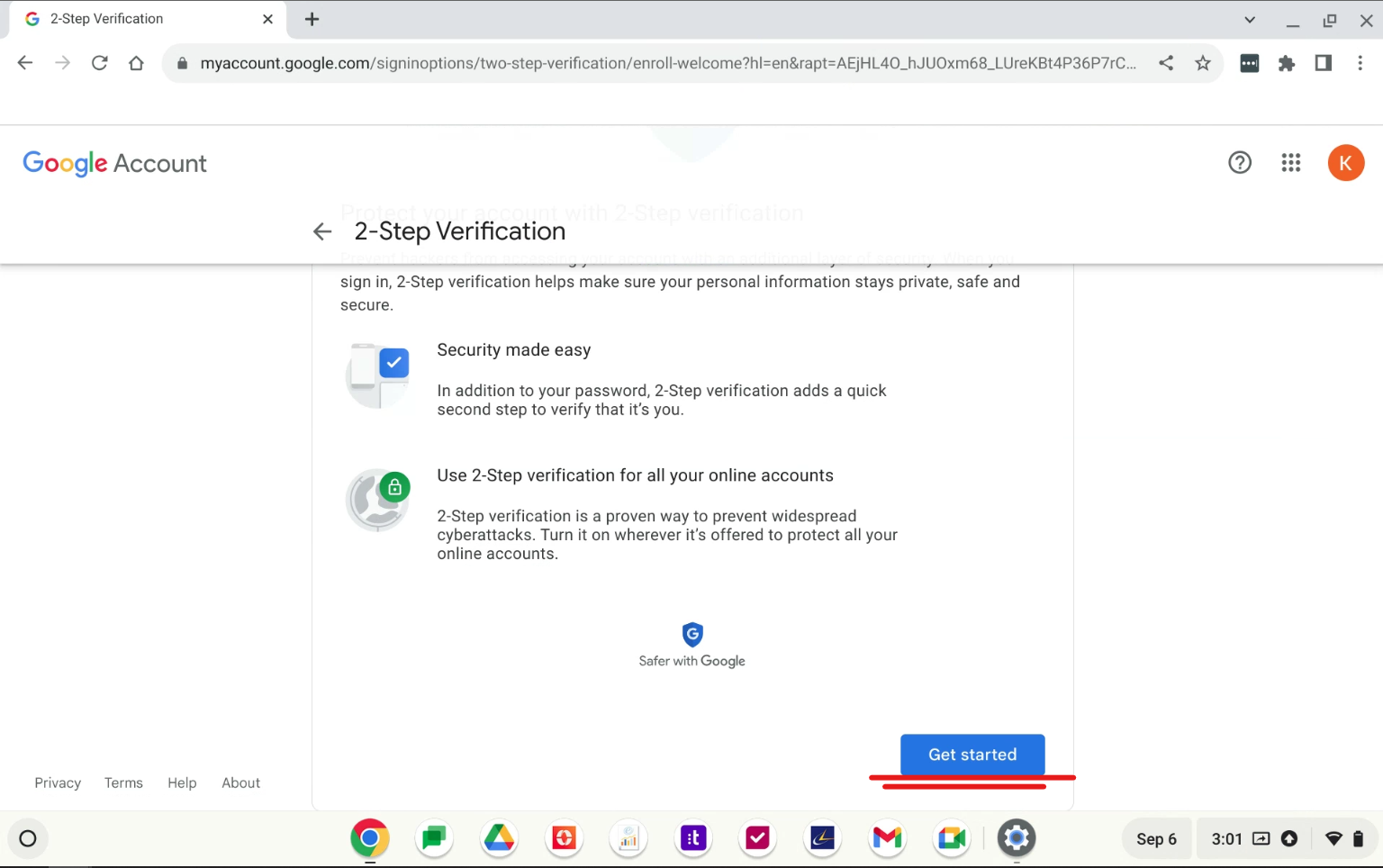Open the Terms footer link
Image resolution: width=1383 pixels, height=868 pixels.
point(123,782)
